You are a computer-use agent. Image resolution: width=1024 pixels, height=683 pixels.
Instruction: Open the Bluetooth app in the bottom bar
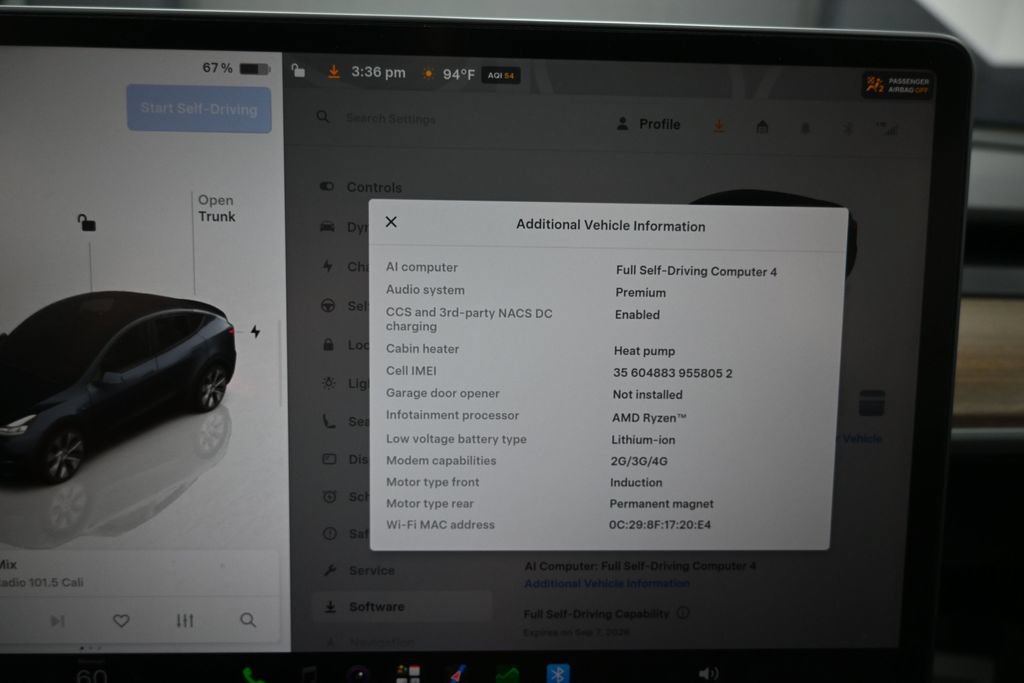tap(558, 674)
